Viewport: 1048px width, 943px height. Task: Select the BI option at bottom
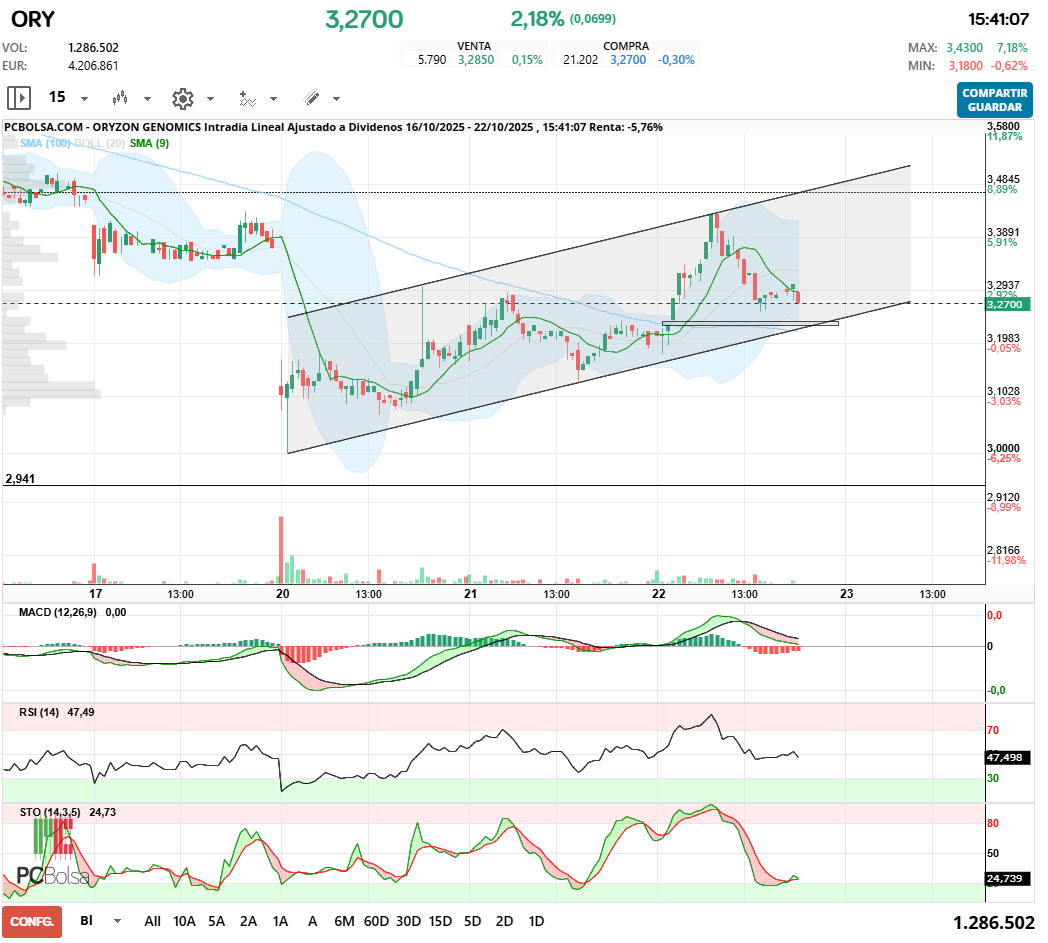pos(86,920)
